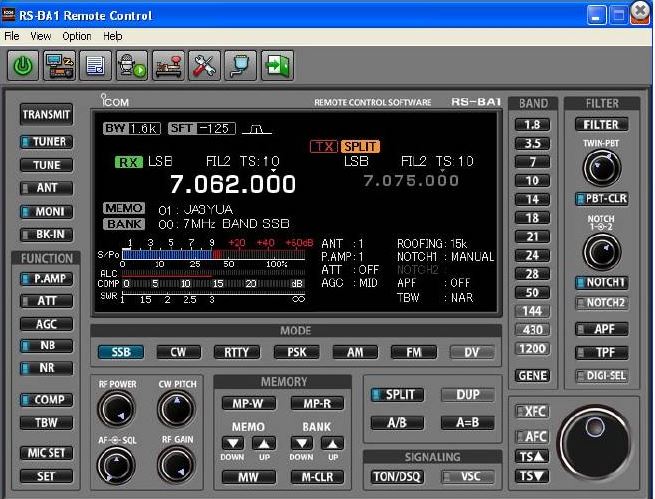Select the CW mode button

pyautogui.click(x=177, y=352)
